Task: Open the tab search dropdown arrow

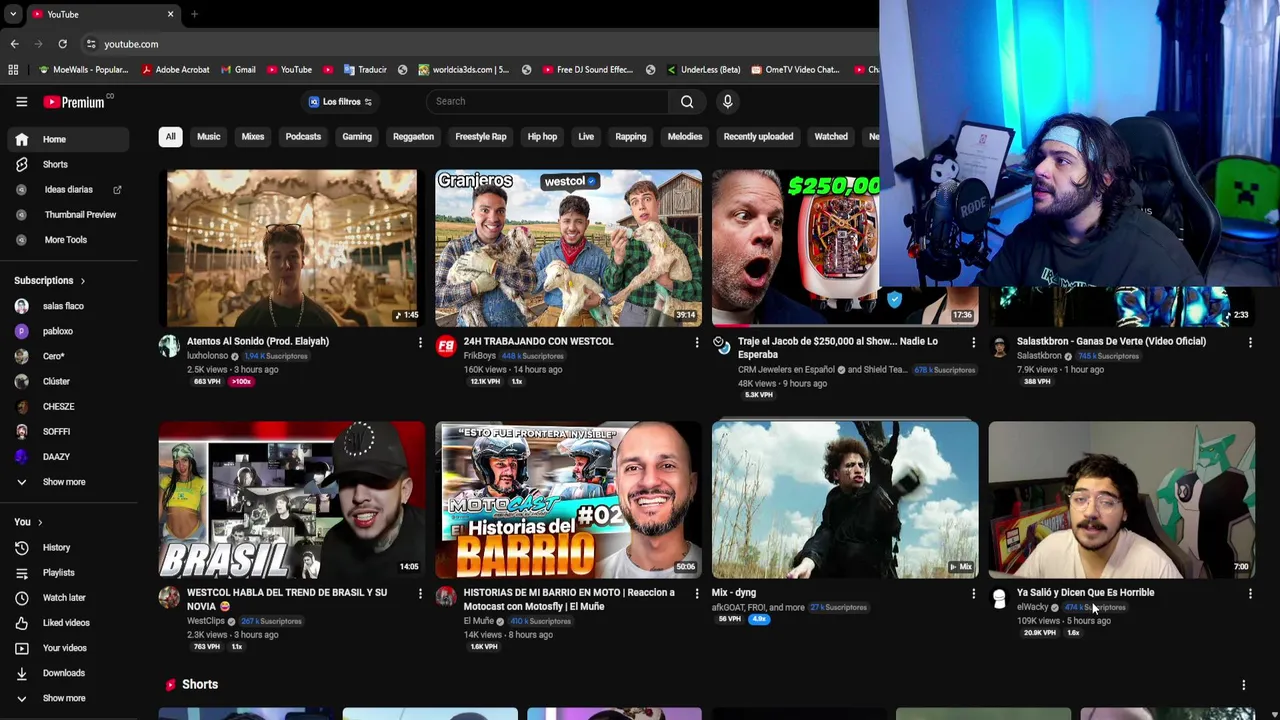Action: point(13,14)
